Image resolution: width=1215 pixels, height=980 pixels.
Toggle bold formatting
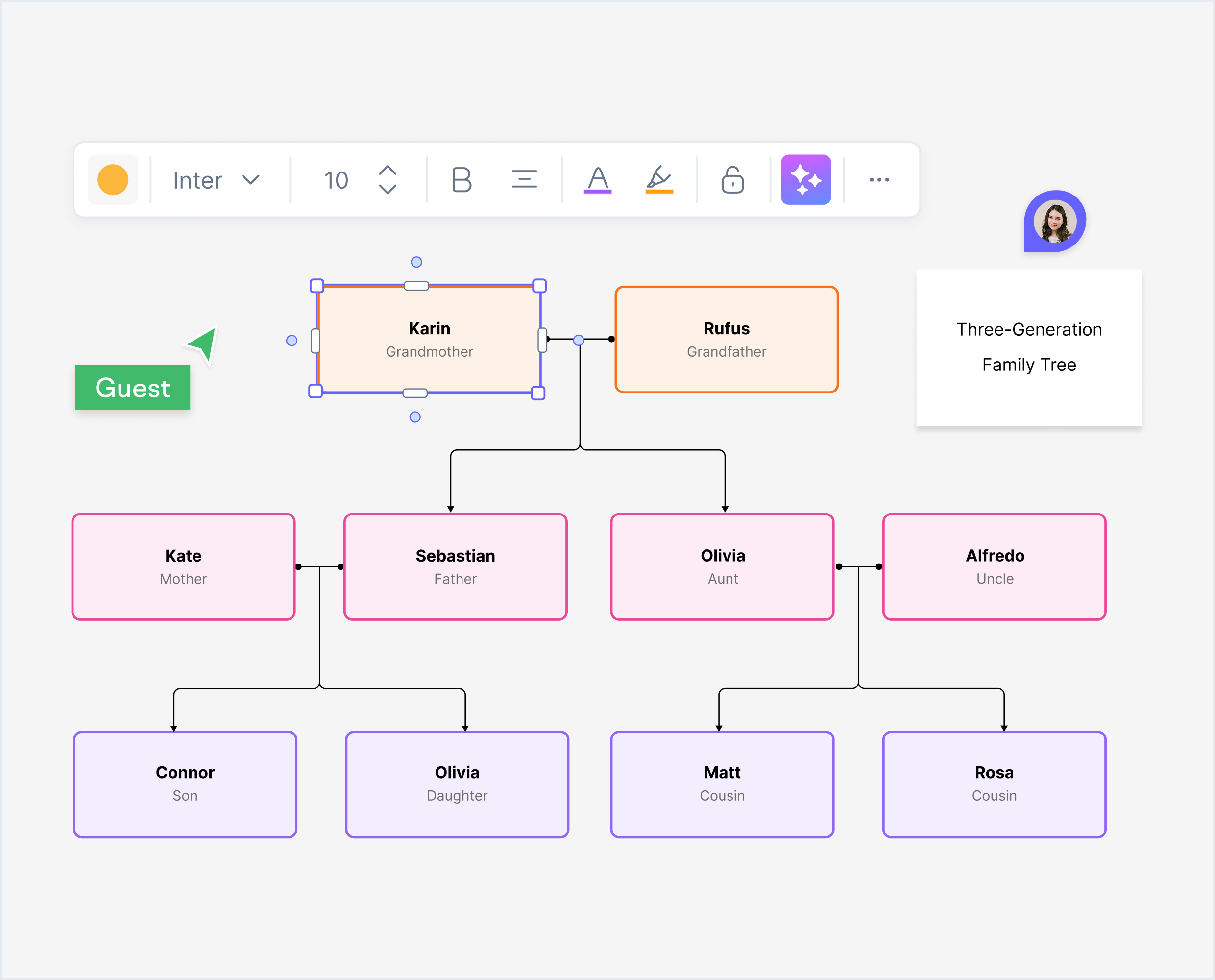point(462,180)
